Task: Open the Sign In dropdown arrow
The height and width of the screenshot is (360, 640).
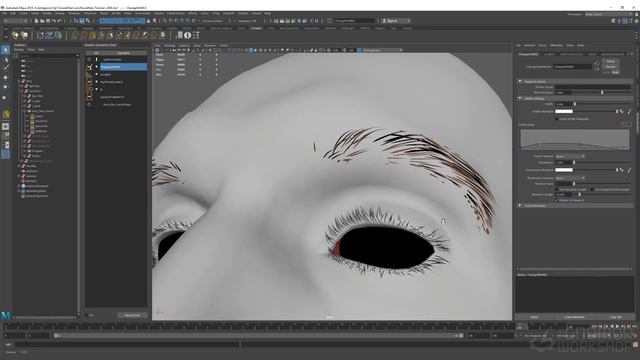Action: 409,21
